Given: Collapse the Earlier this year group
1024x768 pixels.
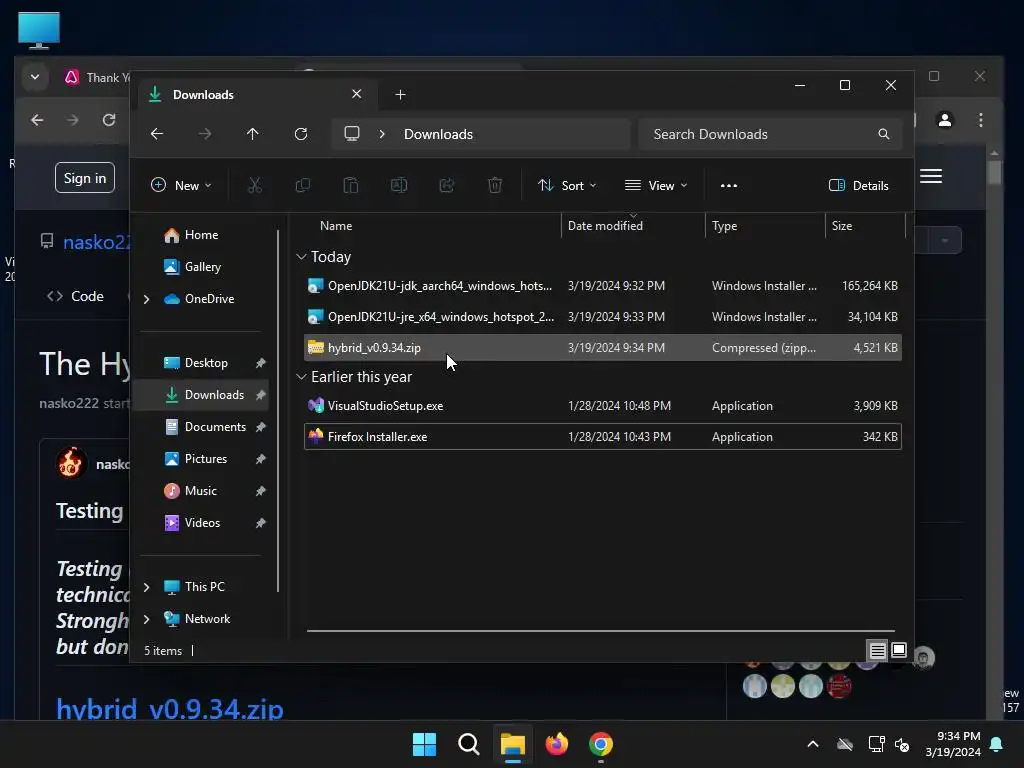Looking at the screenshot, I should pos(301,377).
